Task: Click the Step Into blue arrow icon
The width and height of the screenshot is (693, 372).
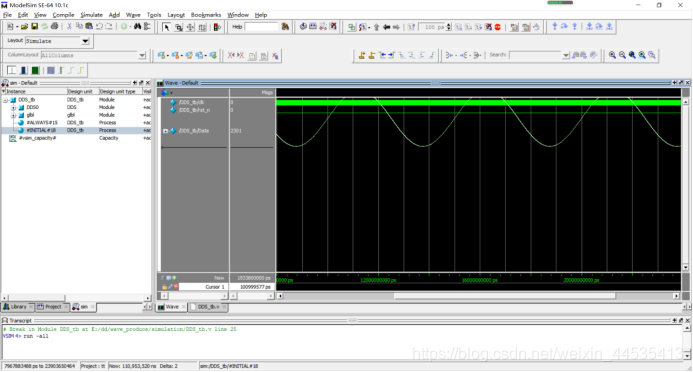Action: click(x=555, y=27)
